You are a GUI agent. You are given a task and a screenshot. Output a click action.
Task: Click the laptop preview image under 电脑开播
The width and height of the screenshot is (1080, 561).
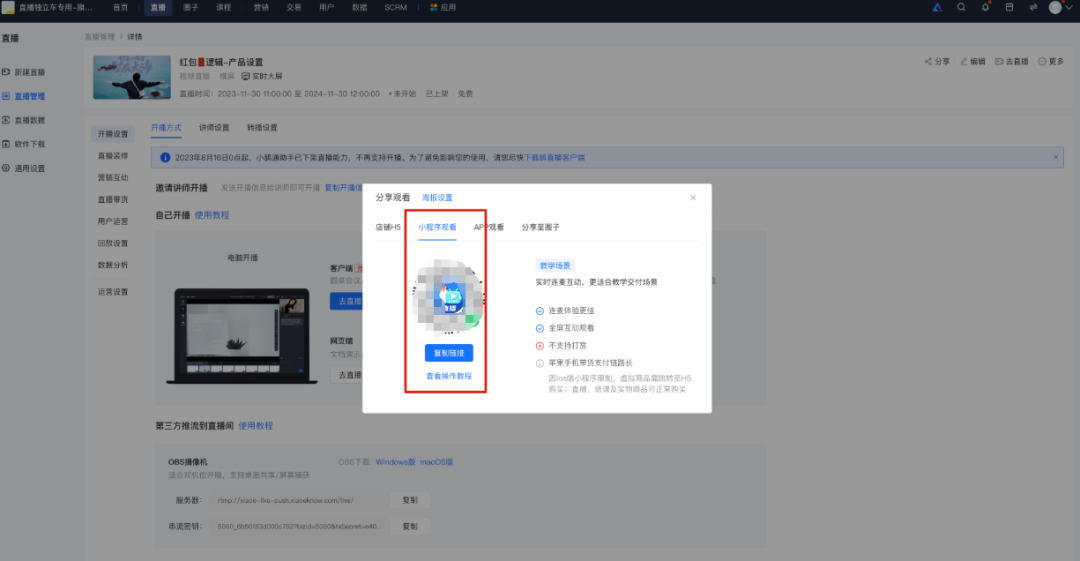[x=242, y=336]
